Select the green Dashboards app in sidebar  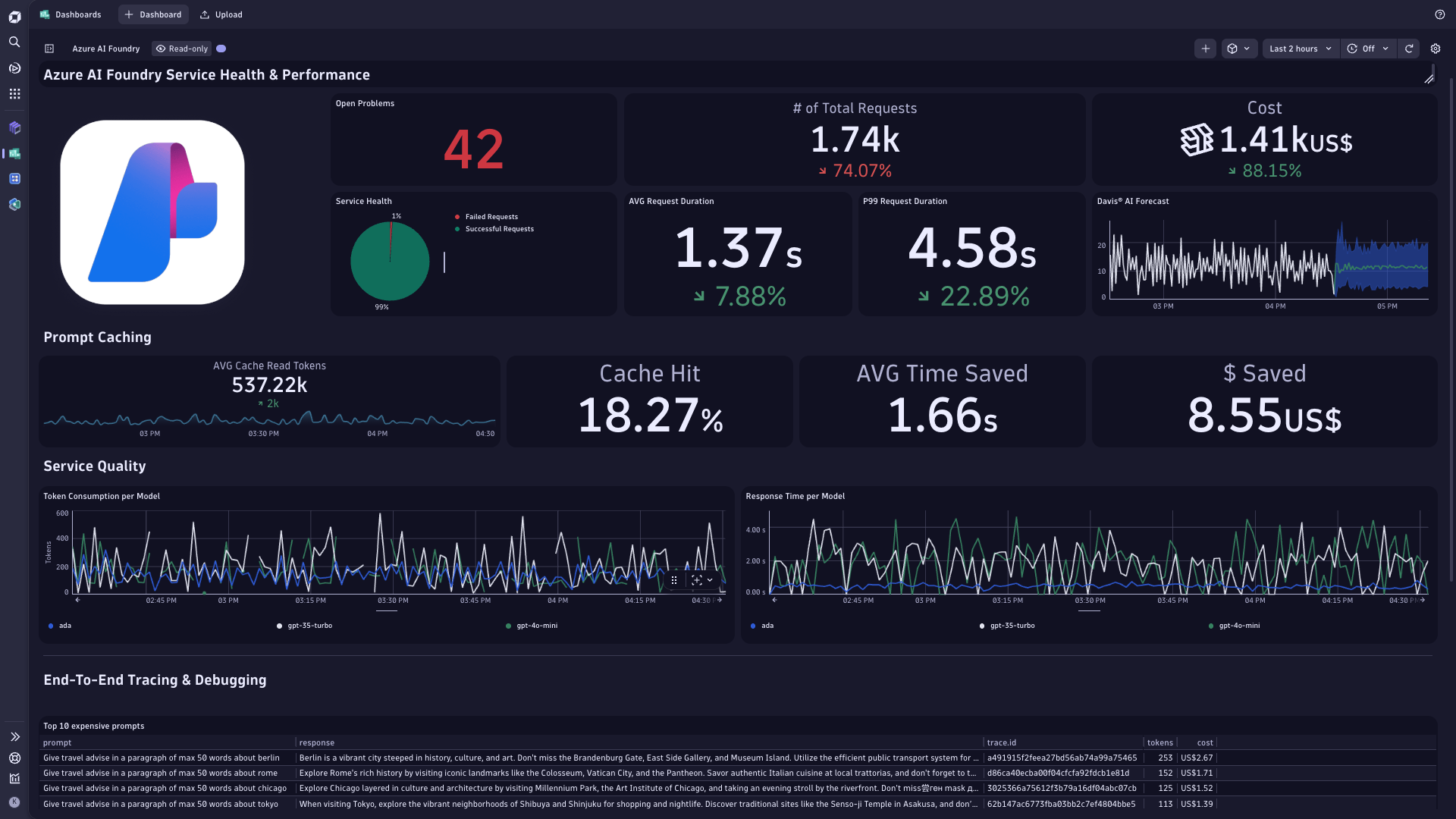click(14, 153)
